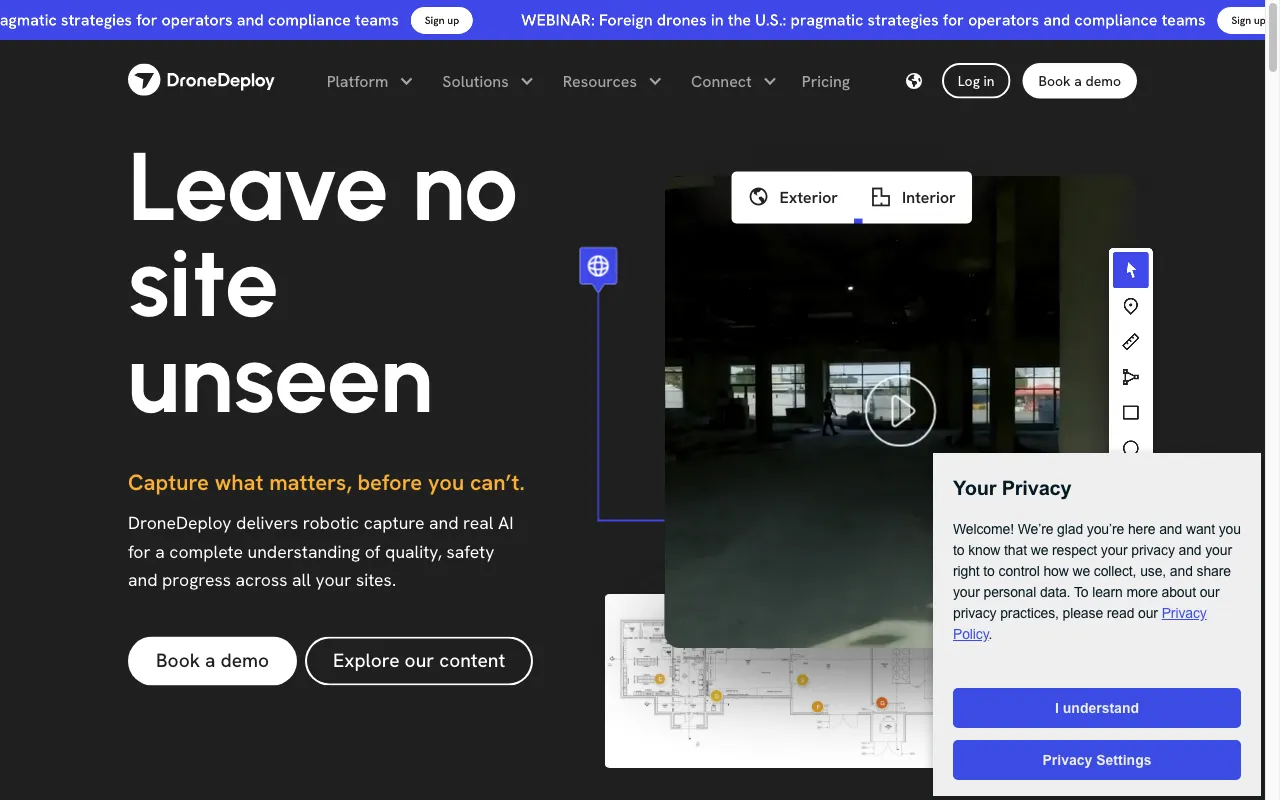Switch to the Interior tab
Screen dimensions: 1280x800
point(914,197)
